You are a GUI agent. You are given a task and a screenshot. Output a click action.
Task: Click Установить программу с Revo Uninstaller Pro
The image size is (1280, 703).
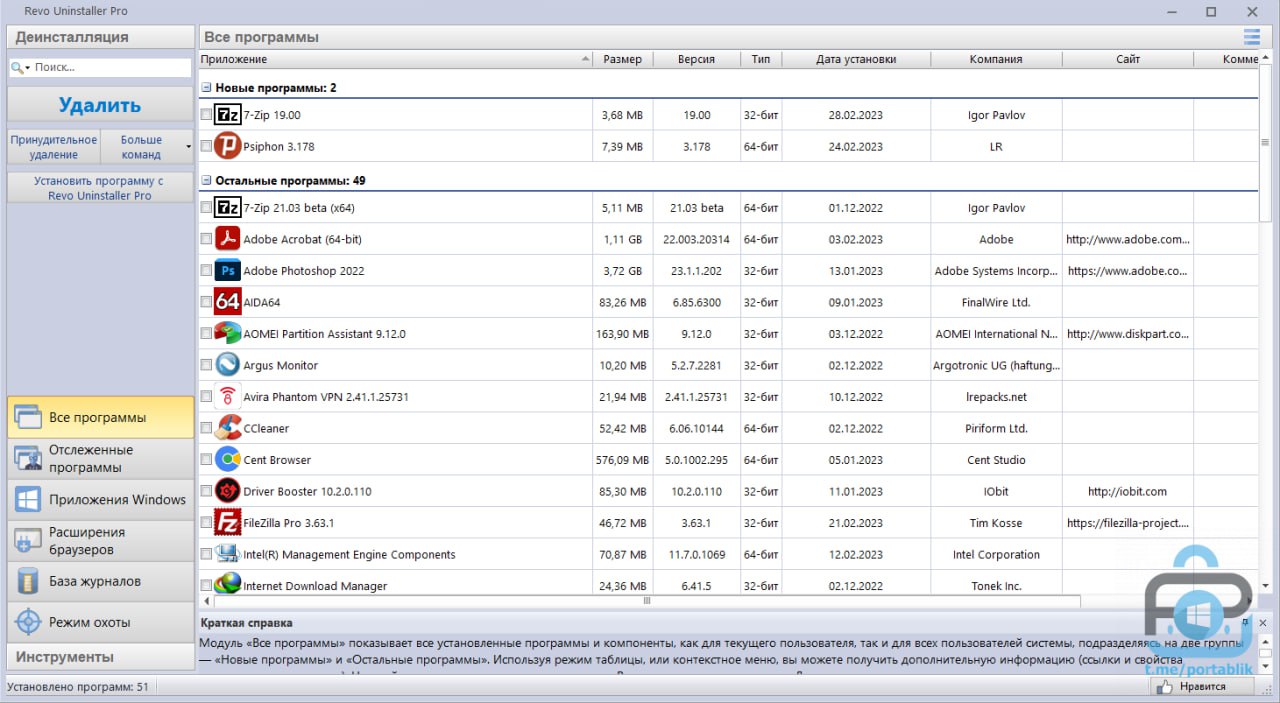click(x=100, y=188)
